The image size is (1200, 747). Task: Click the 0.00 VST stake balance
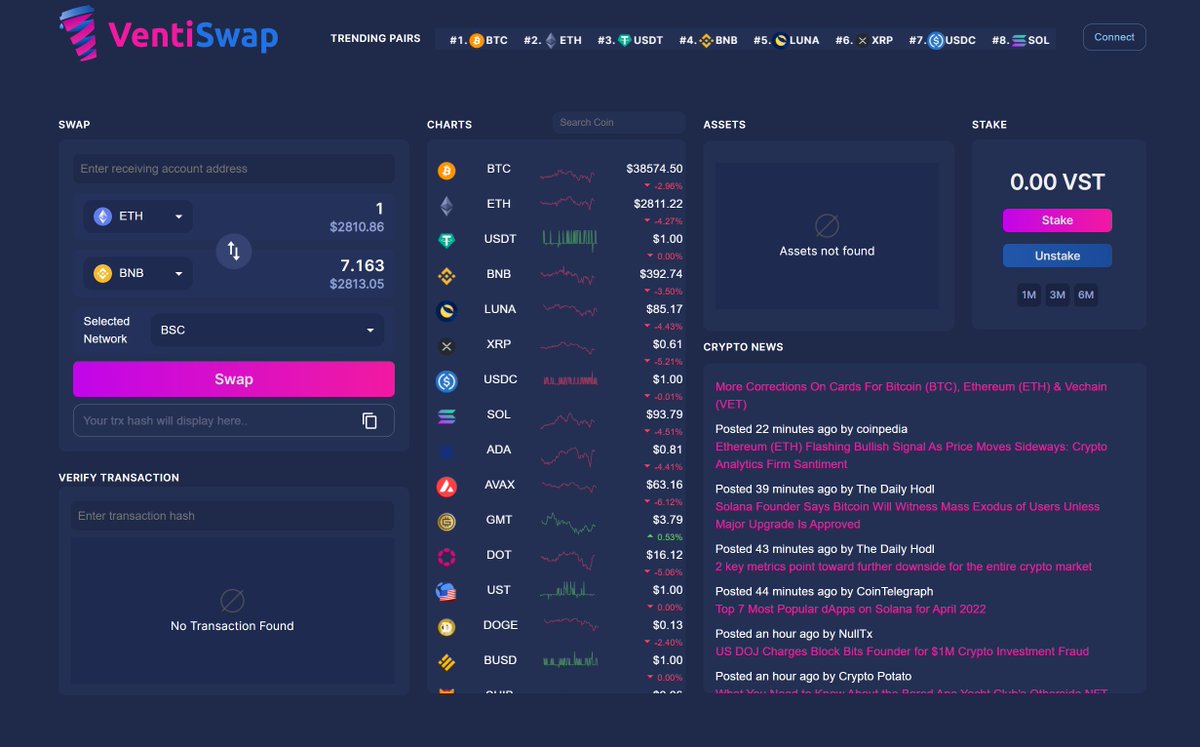(x=1057, y=182)
